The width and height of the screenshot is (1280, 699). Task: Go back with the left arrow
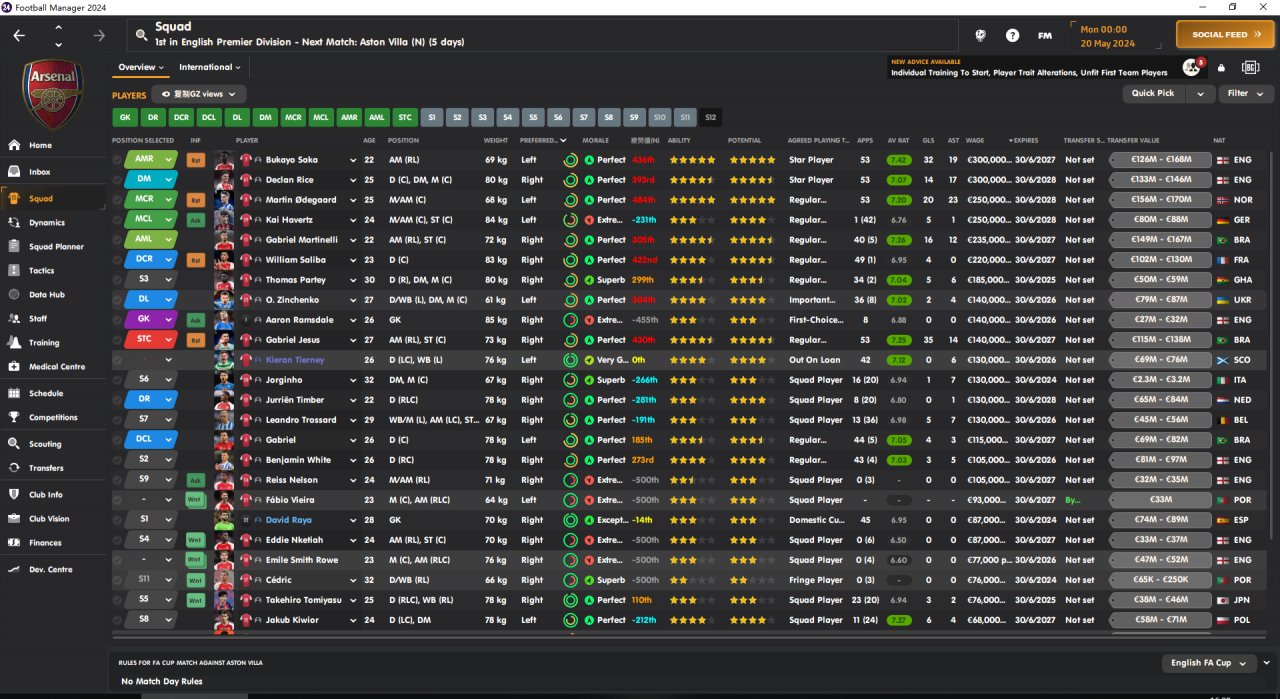coord(19,35)
